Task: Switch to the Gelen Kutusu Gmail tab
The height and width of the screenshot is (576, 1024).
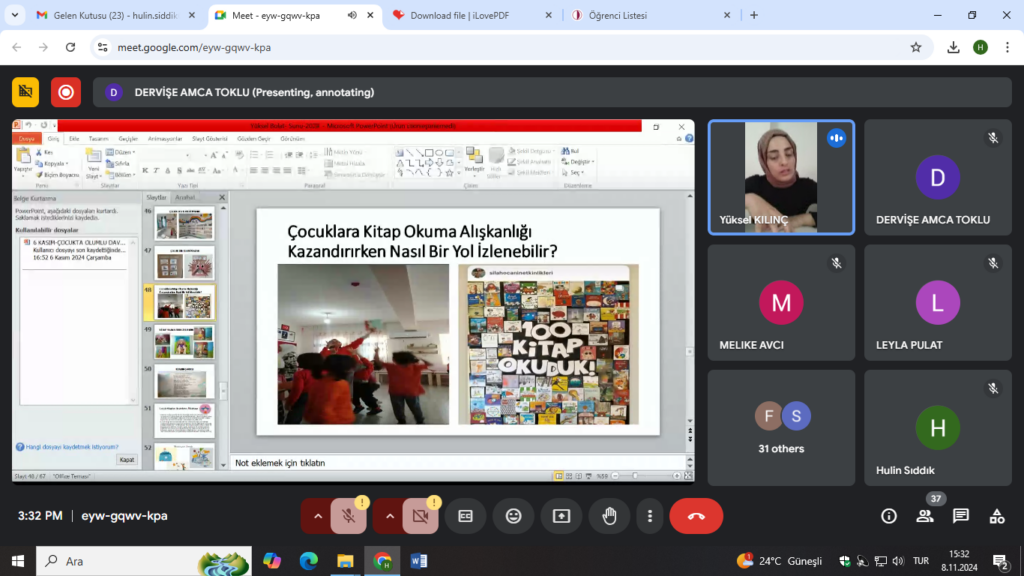Action: [110, 15]
